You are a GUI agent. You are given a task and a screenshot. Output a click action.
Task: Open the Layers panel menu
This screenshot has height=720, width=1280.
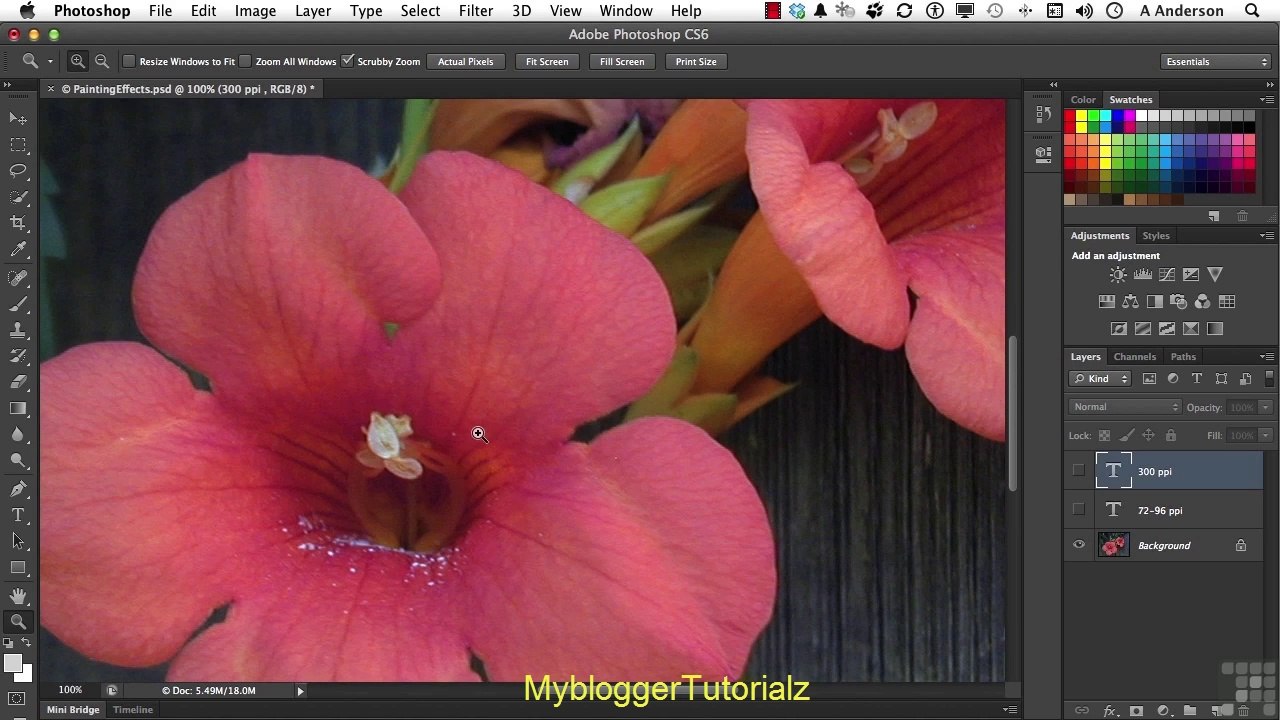[x=1267, y=357]
